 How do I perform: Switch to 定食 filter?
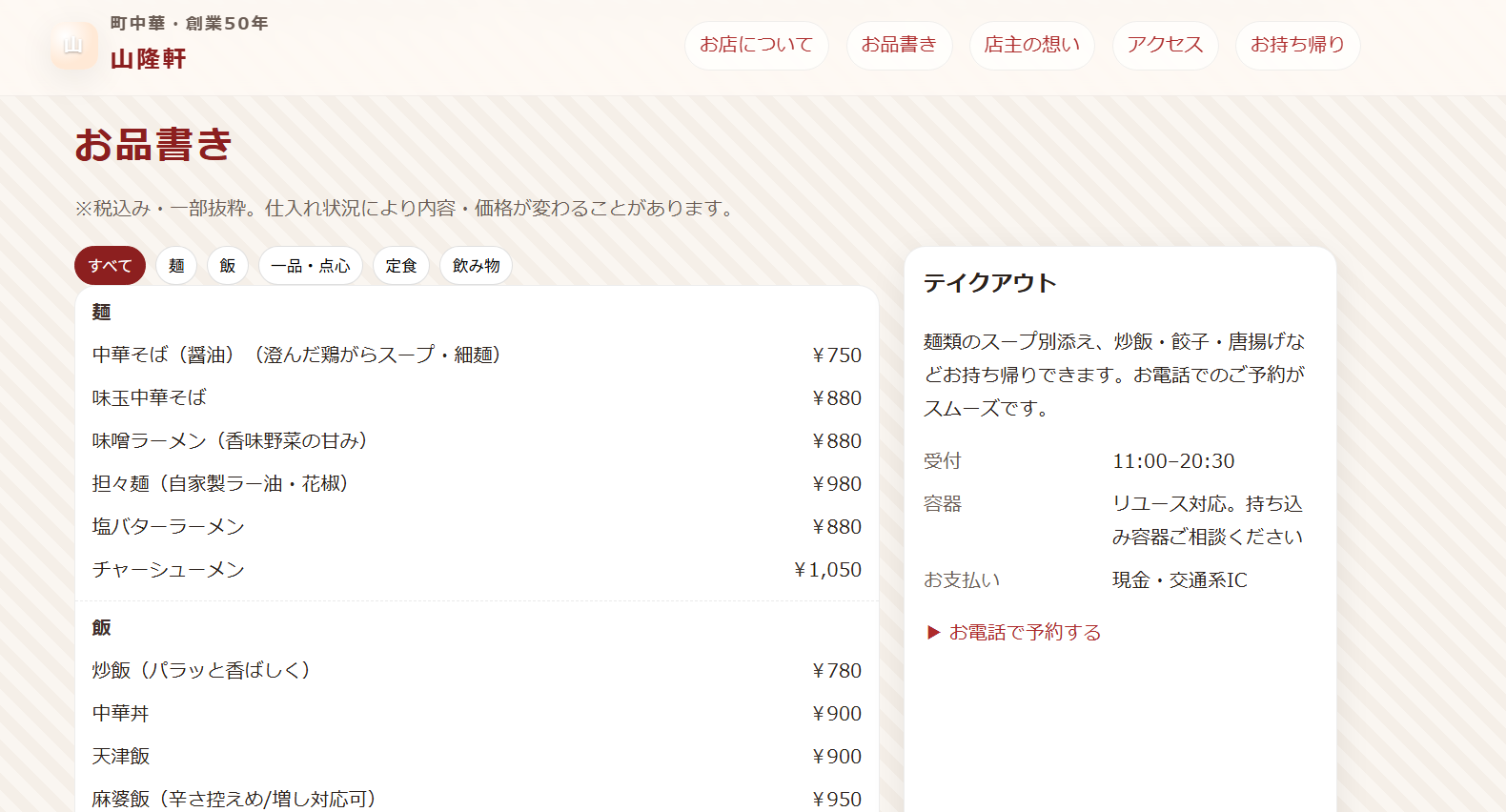(401, 266)
